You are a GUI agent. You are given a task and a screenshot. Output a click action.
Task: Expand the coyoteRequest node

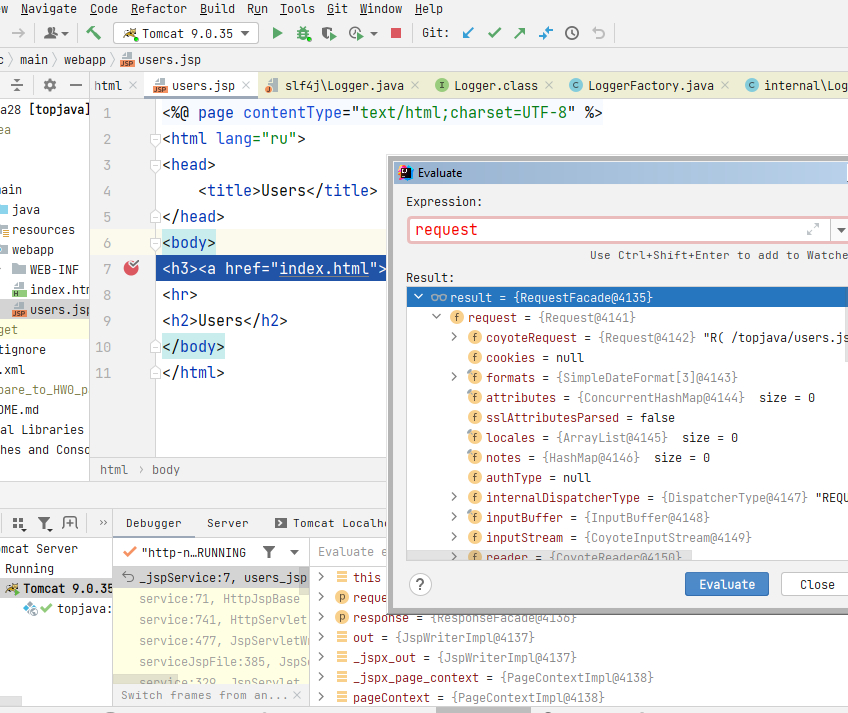(454, 336)
